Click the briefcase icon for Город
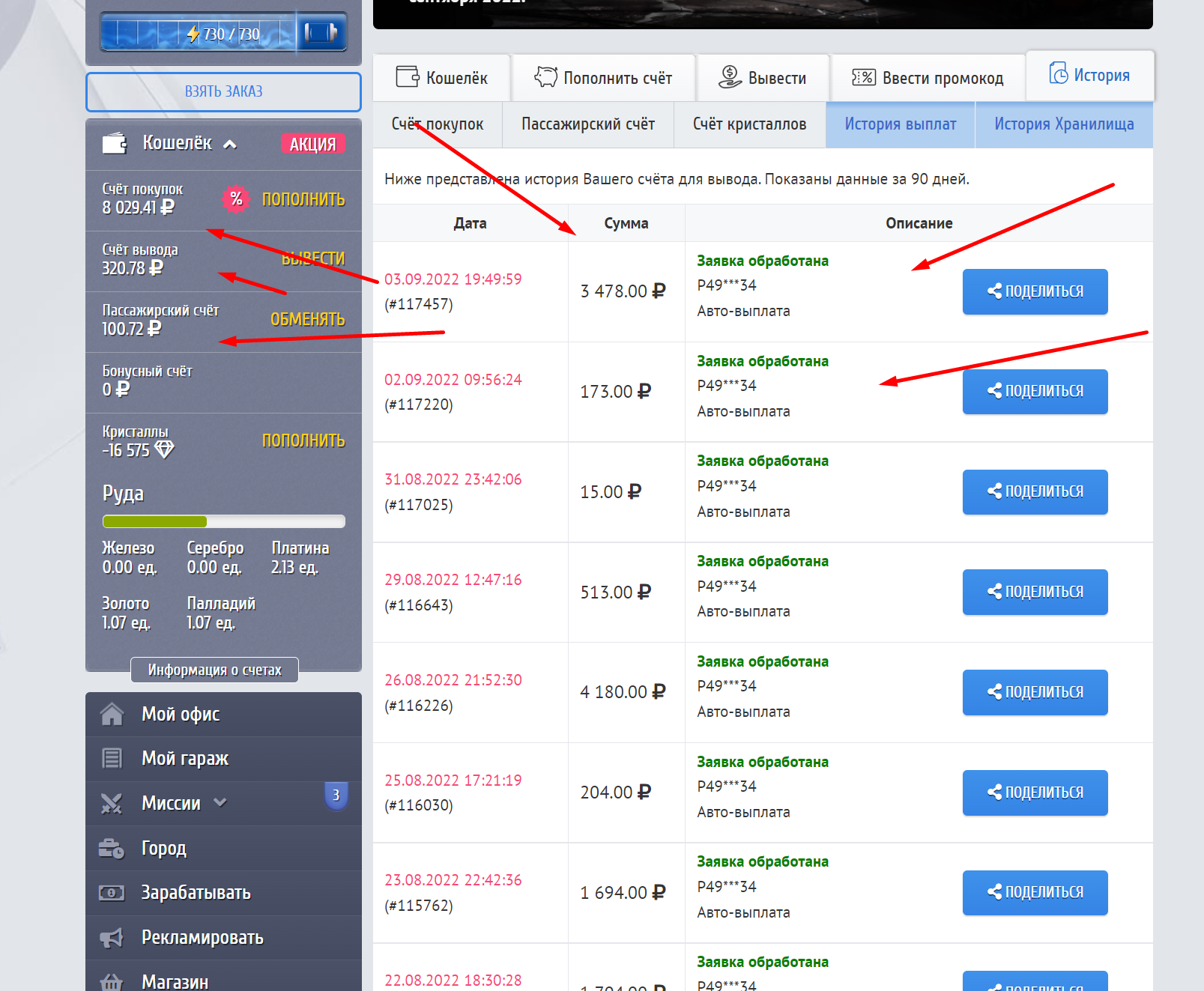 (112, 848)
